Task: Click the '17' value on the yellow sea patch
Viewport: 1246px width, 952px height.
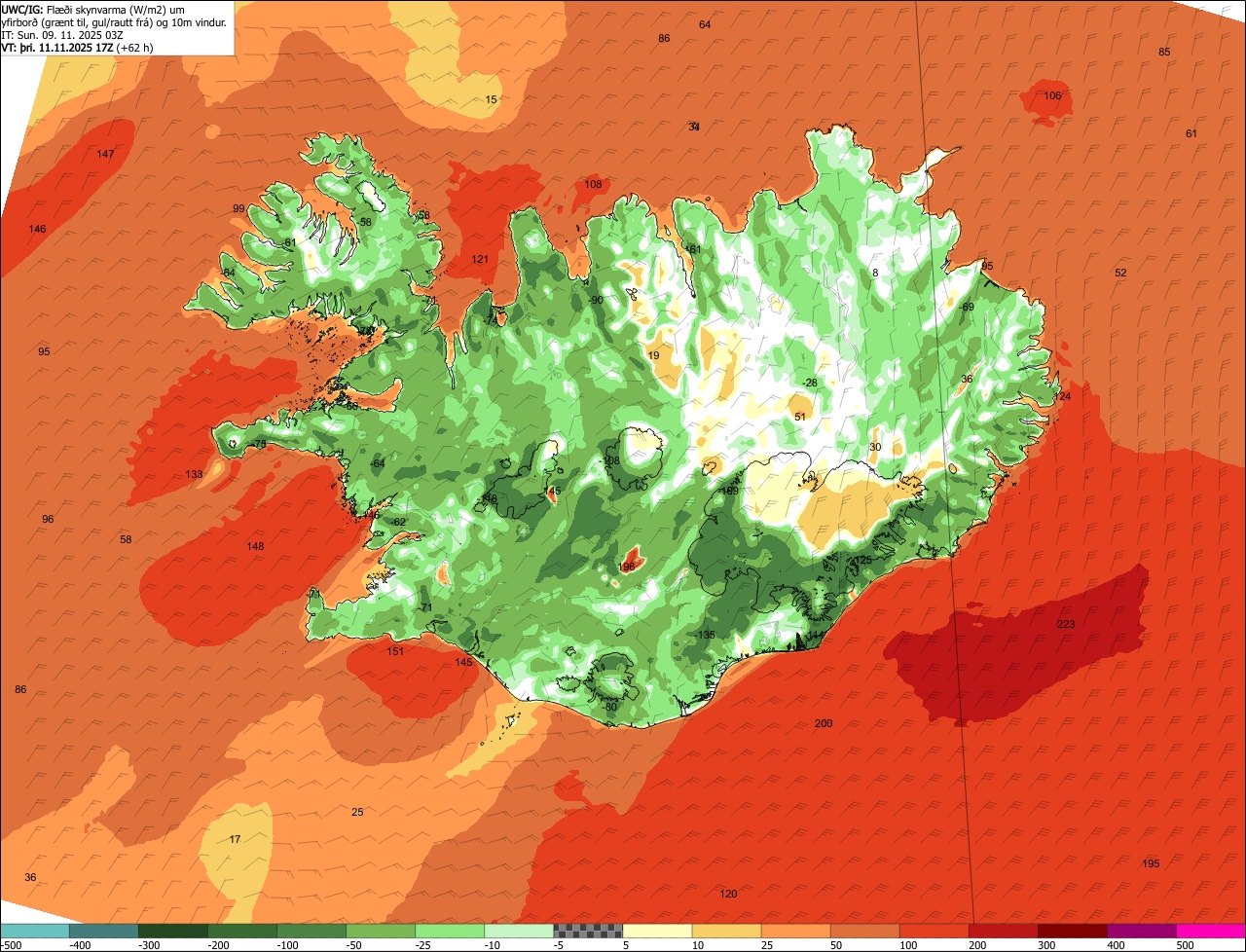Action: [x=235, y=839]
